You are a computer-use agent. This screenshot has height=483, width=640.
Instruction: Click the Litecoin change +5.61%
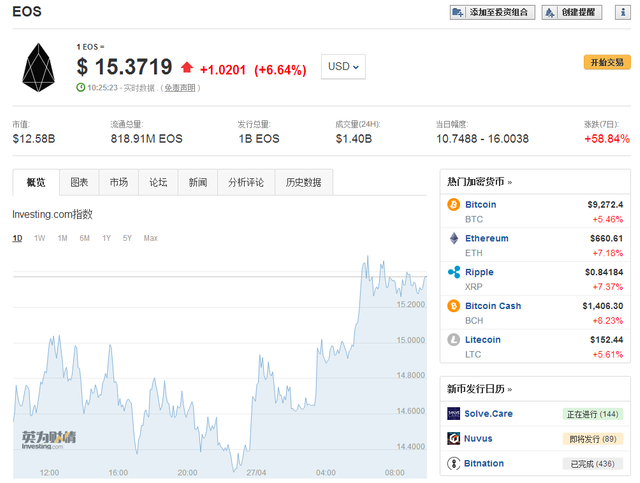(608, 354)
